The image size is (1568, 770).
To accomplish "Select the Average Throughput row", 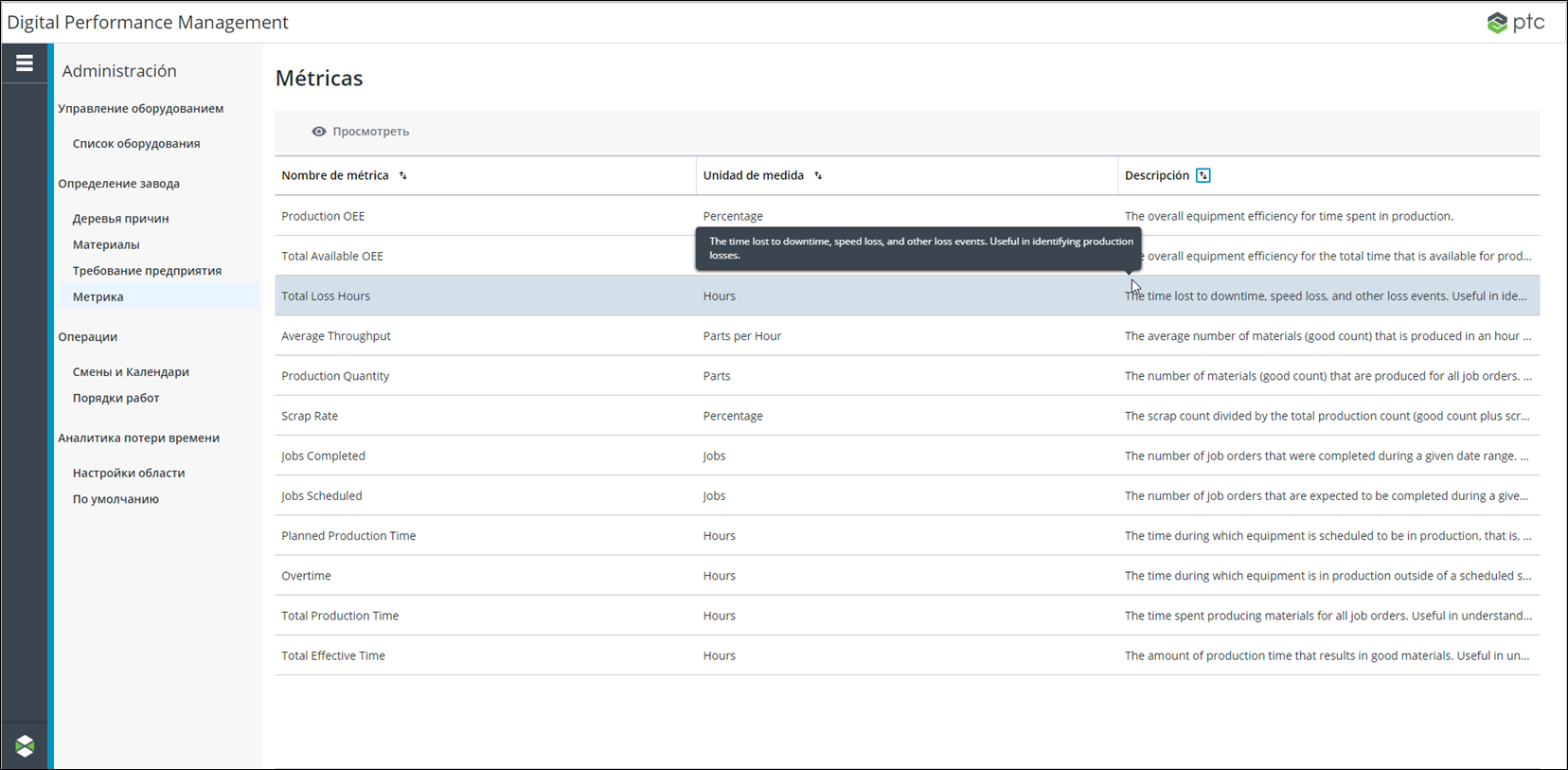I will click(x=907, y=336).
